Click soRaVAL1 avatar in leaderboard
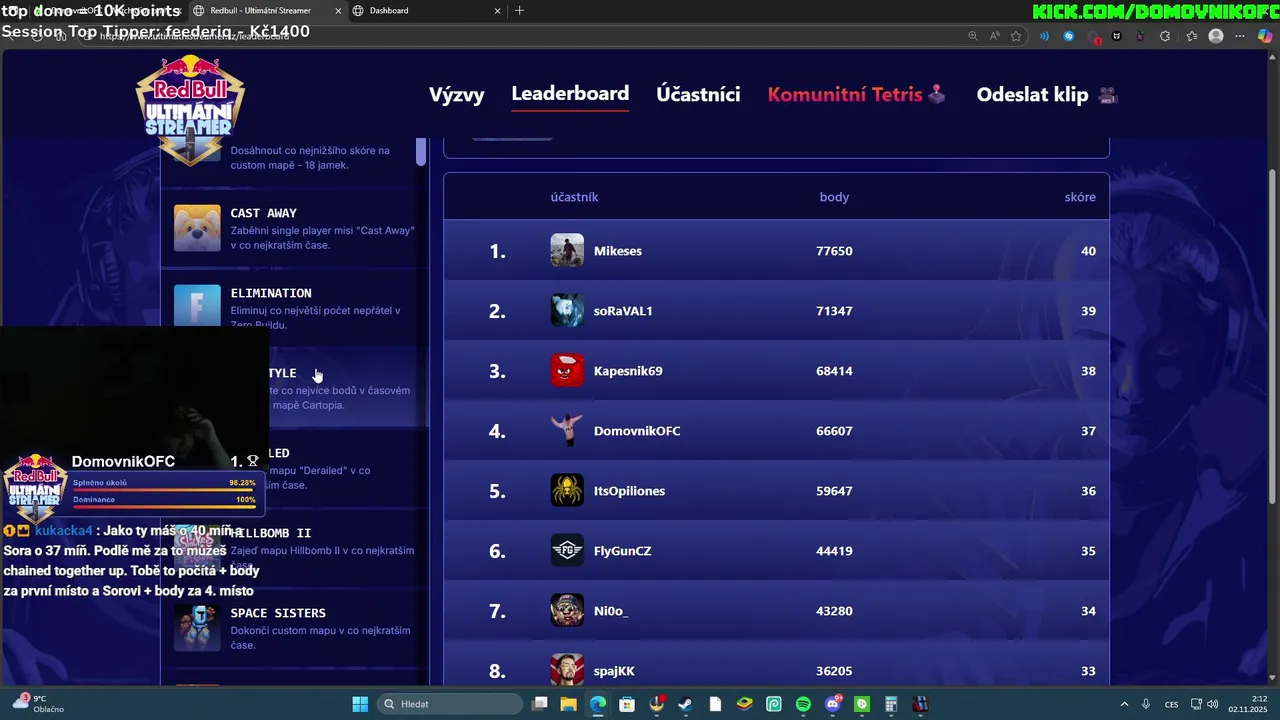Screen dimensions: 1280x720 567,310
